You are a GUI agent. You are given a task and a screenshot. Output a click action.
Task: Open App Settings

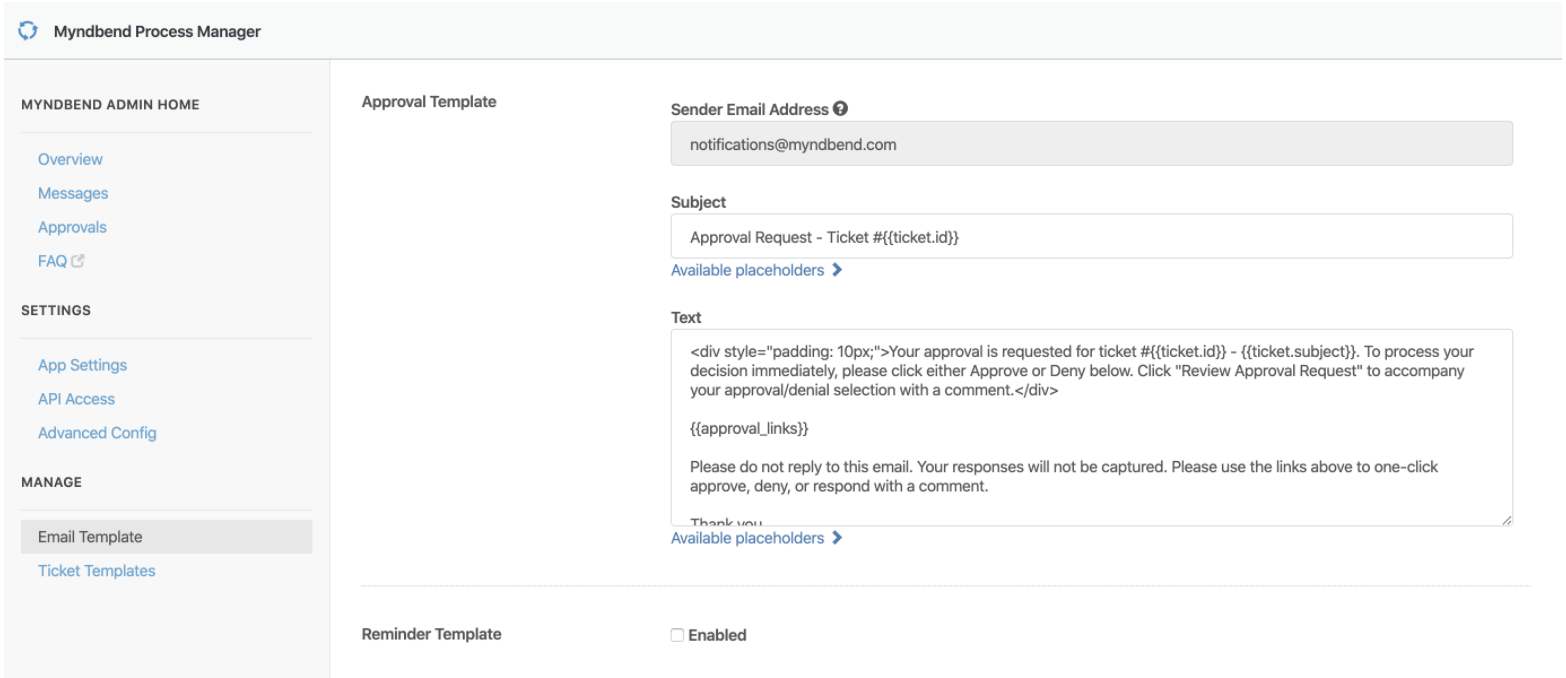[82, 365]
